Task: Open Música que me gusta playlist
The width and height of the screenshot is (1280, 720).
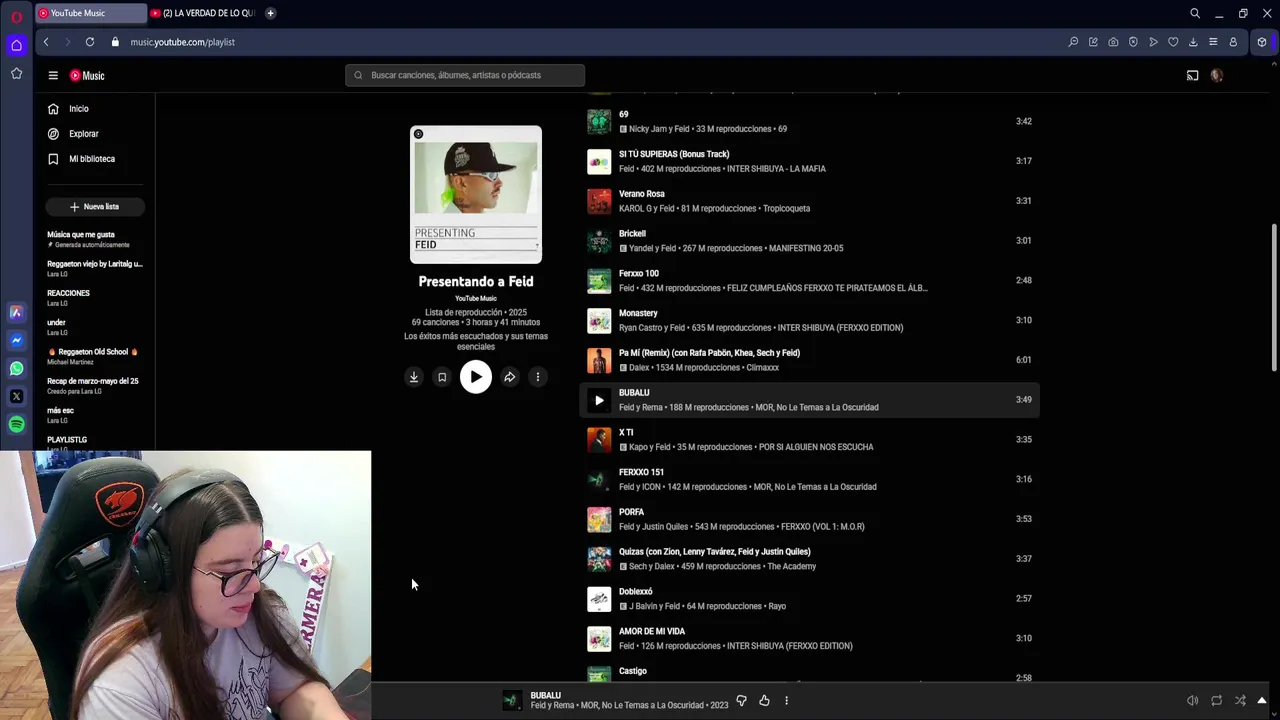Action: [95, 239]
